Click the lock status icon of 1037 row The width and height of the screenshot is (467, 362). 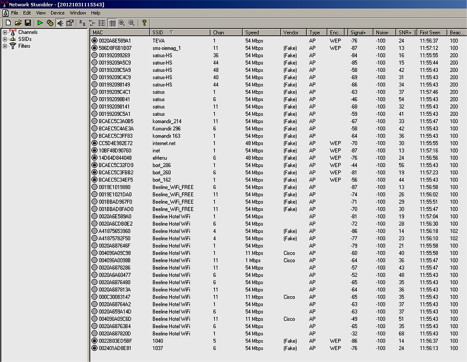(94, 348)
